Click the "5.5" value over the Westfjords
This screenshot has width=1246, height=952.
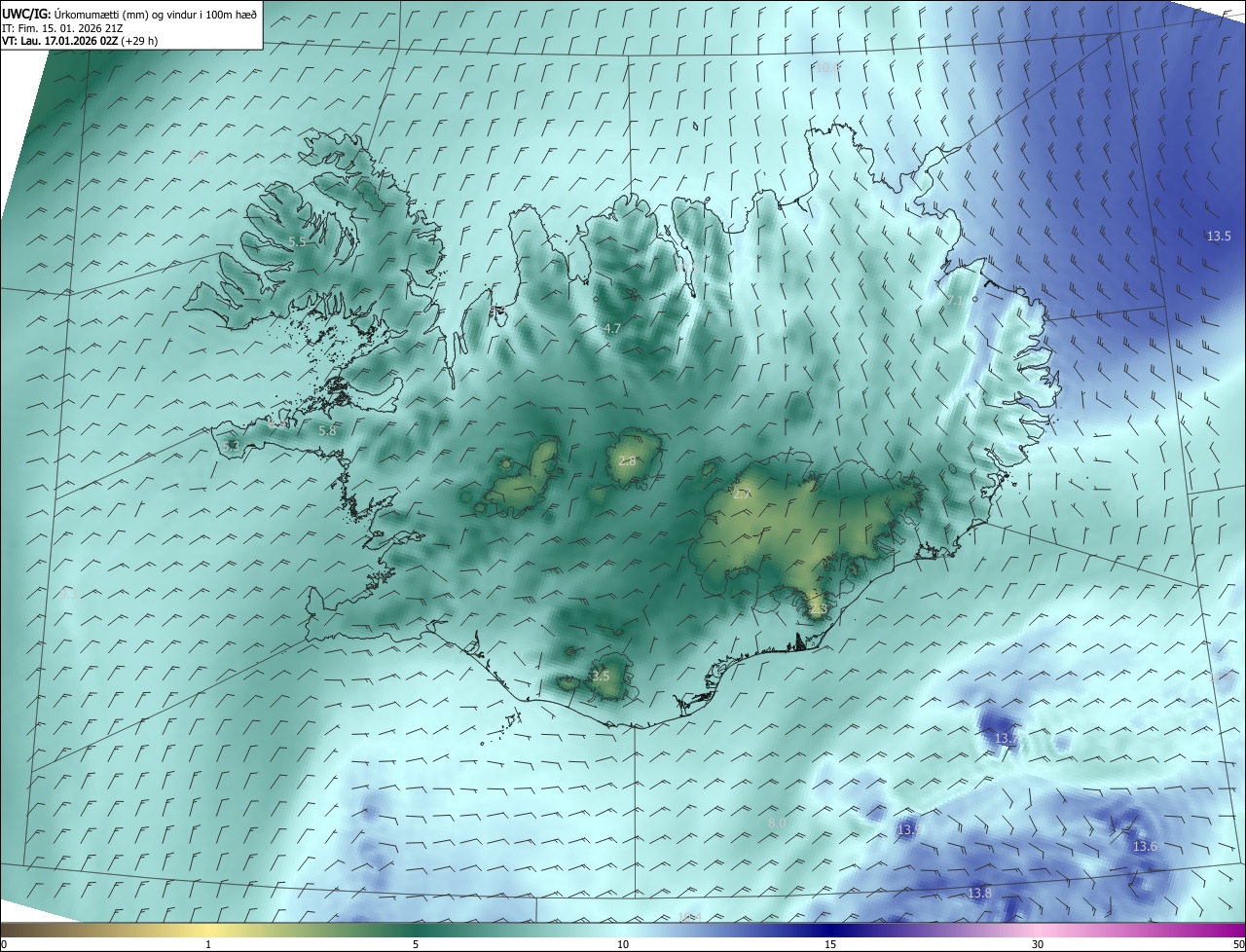click(x=298, y=241)
